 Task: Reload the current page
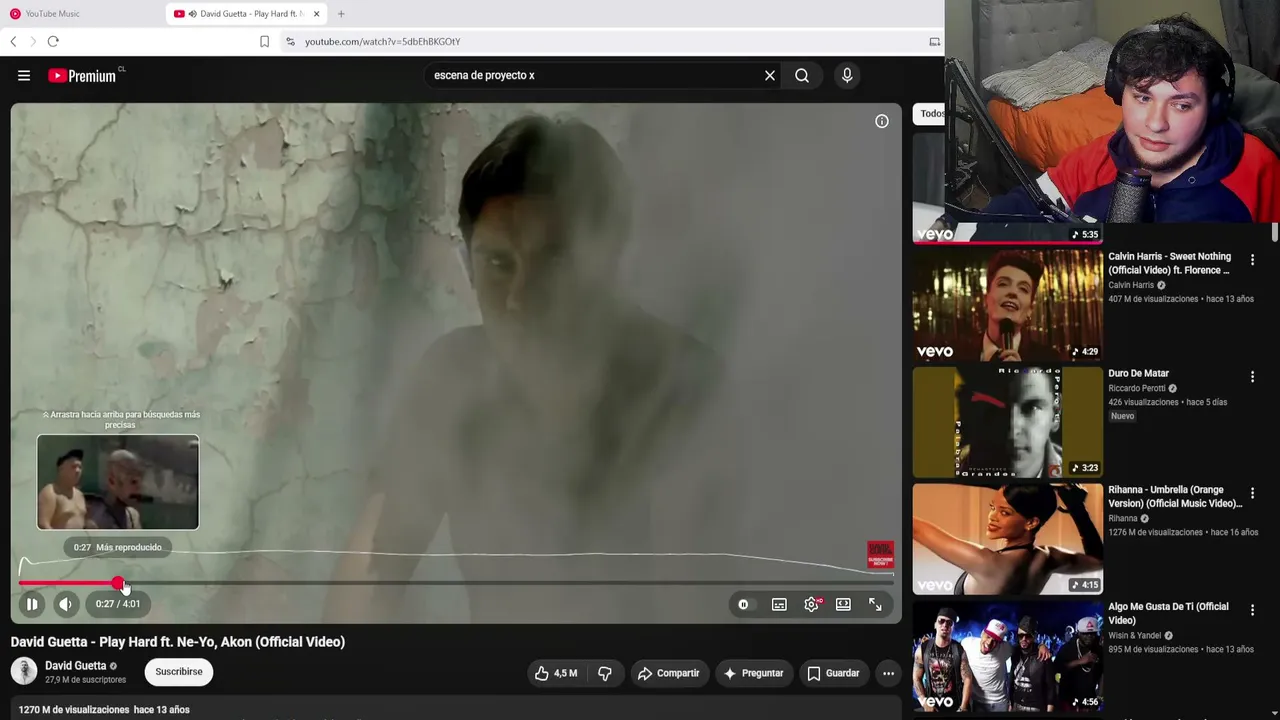53,41
